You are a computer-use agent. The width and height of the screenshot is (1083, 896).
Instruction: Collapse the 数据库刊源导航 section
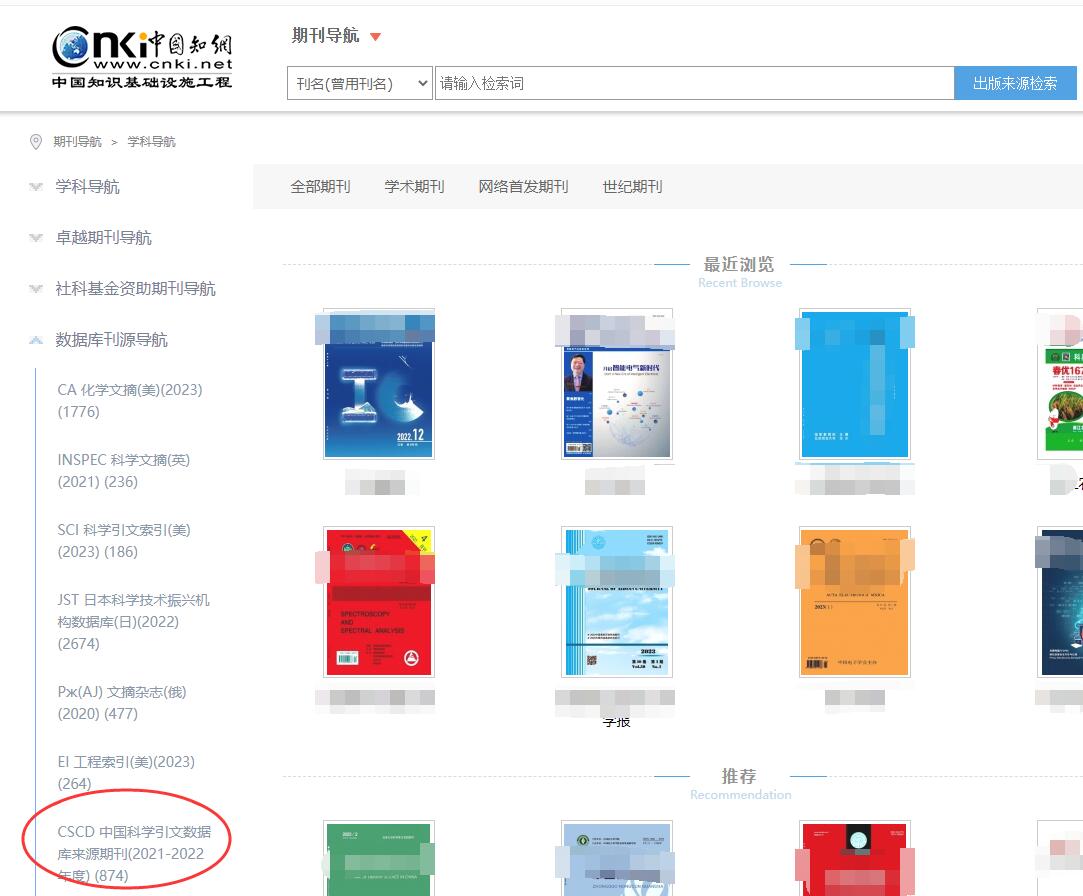pyautogui.click(x=111, y=340)
